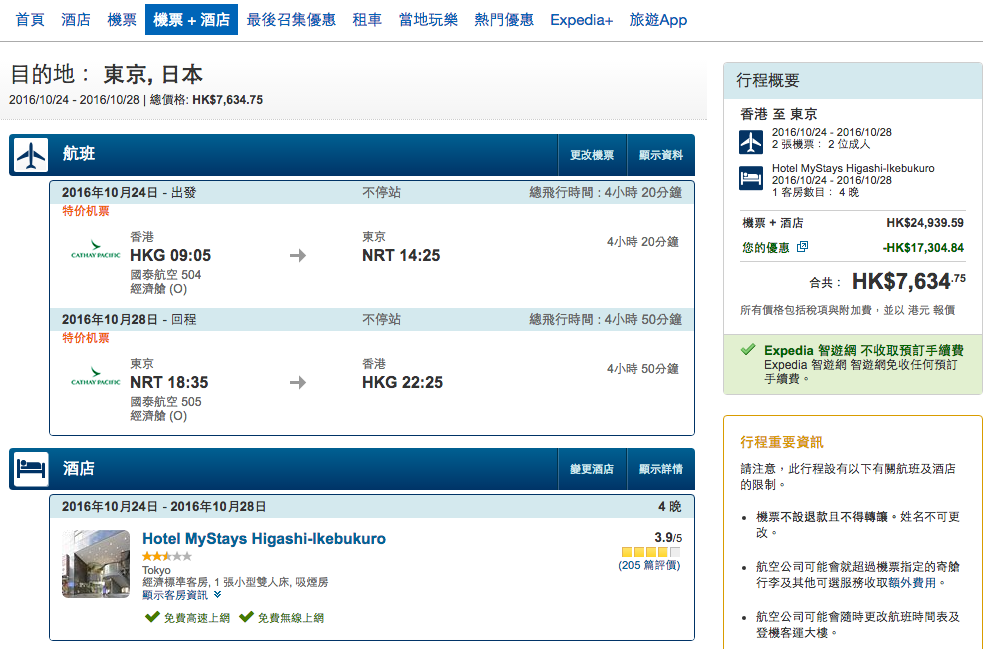Click the HKG 09:05 departure time

click(x=171, y=255)
